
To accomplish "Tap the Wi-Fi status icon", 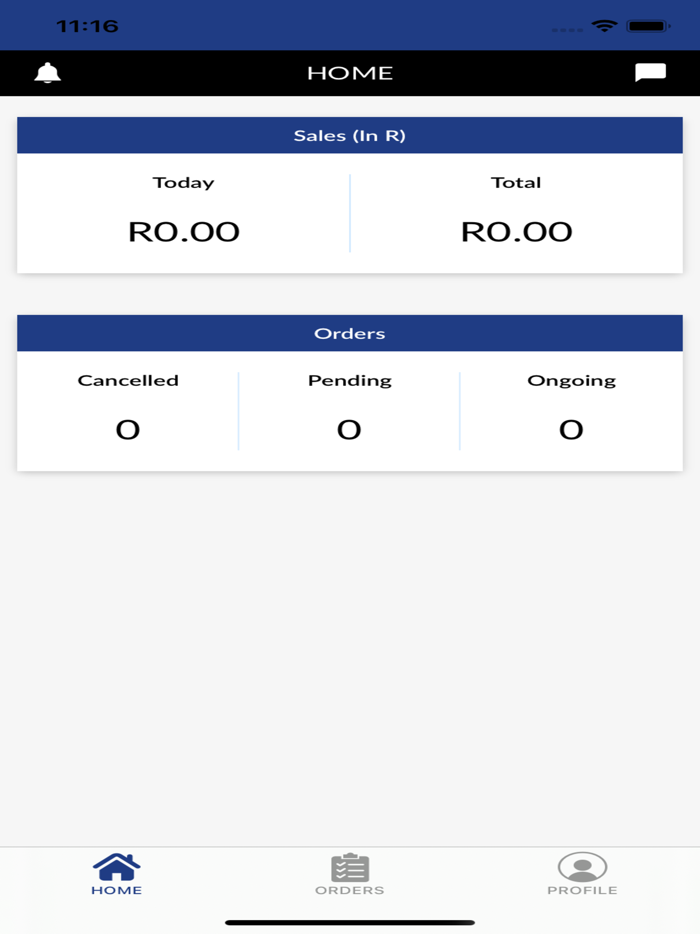I will (602, 25).
